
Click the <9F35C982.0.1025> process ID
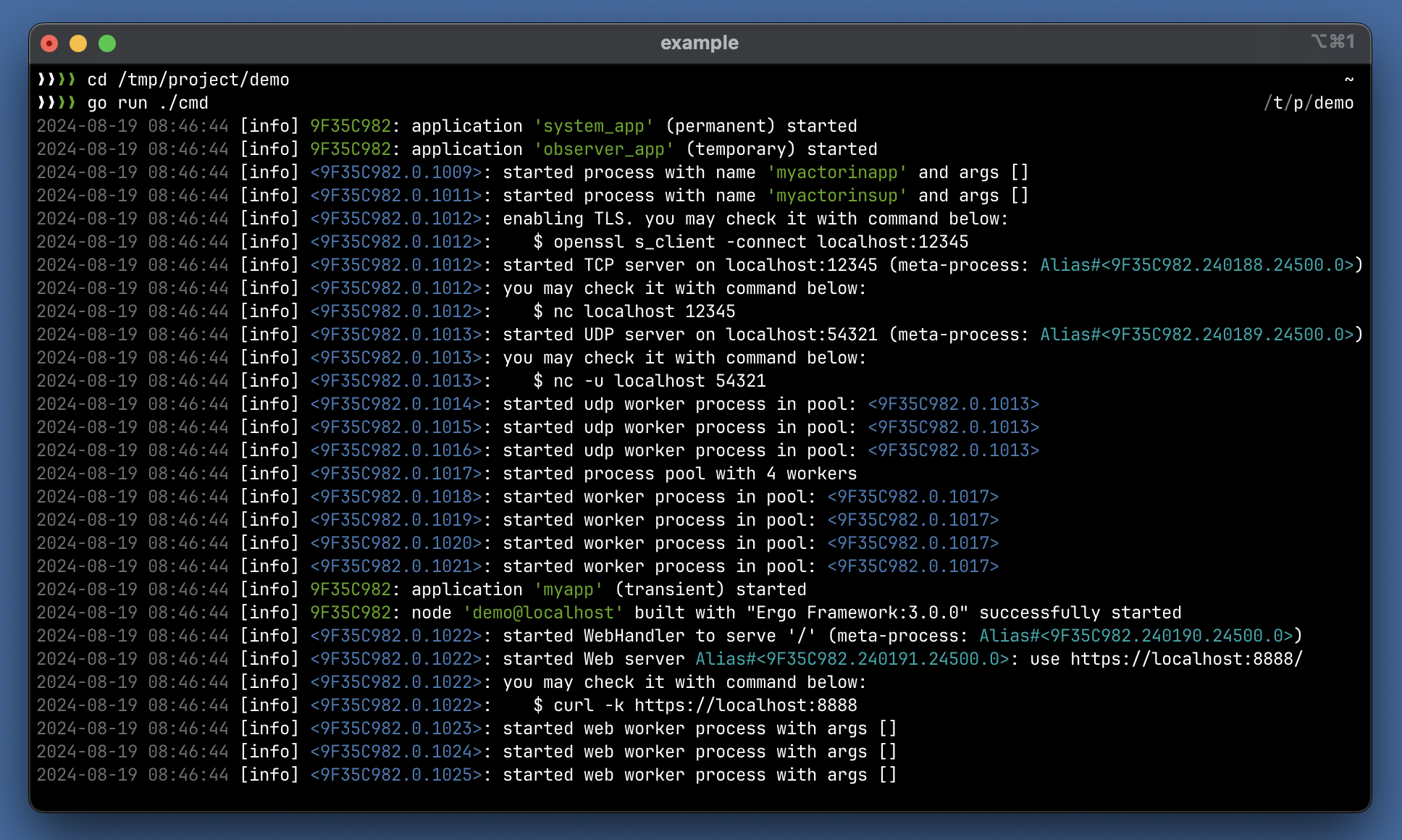pos(396,775)
